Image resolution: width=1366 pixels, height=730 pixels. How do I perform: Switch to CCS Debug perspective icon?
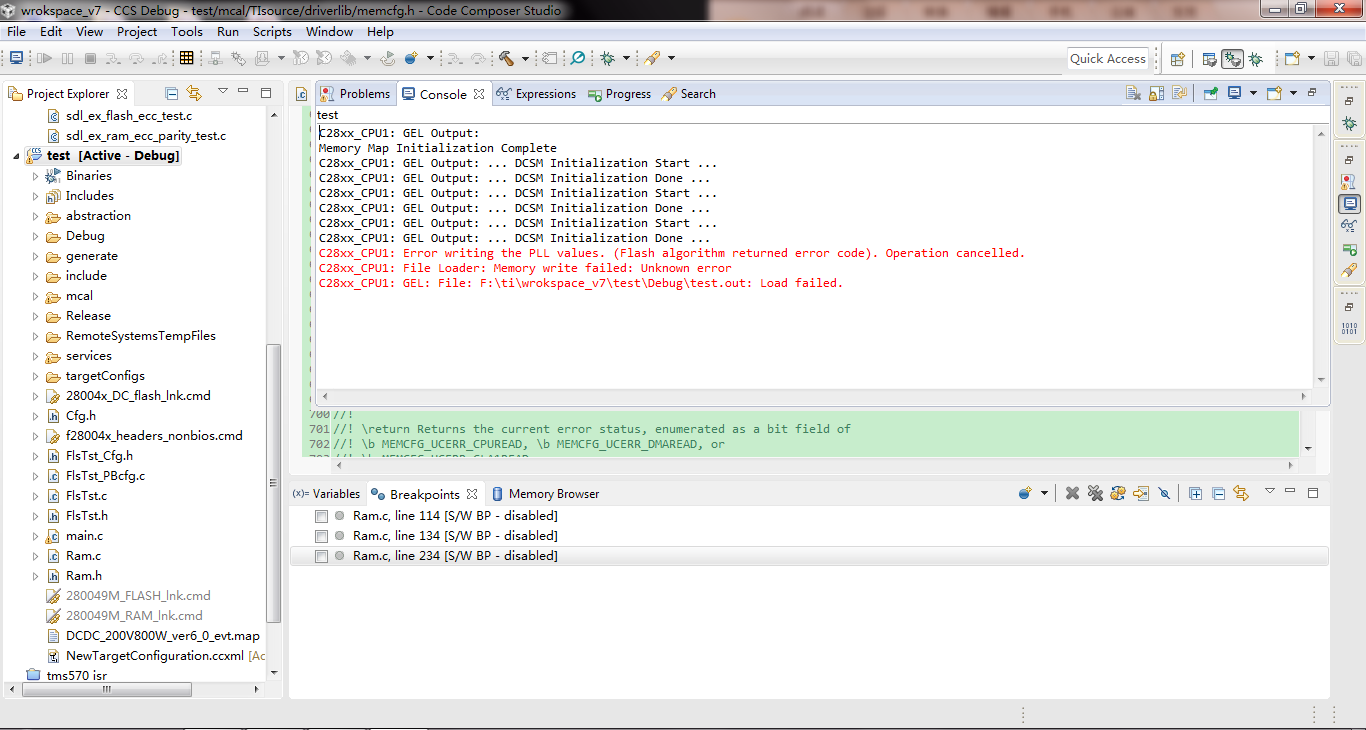[x=1232, y=59]
